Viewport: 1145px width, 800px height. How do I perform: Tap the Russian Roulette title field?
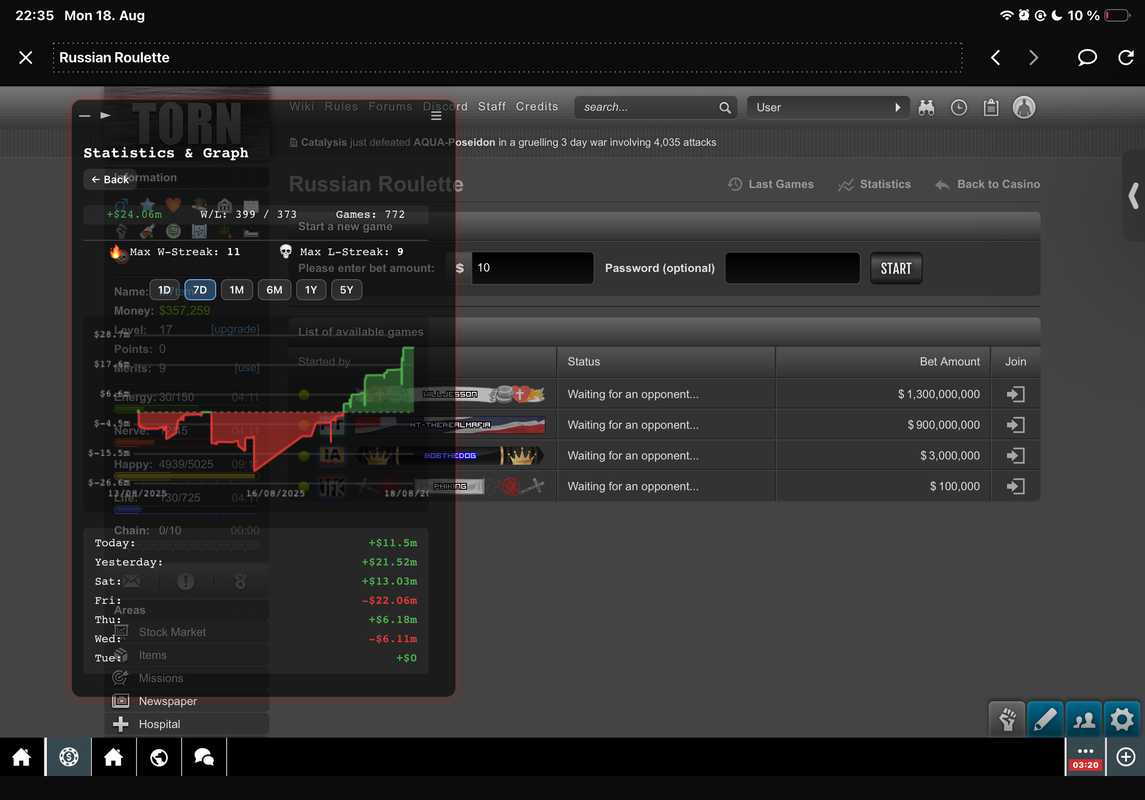508,58
